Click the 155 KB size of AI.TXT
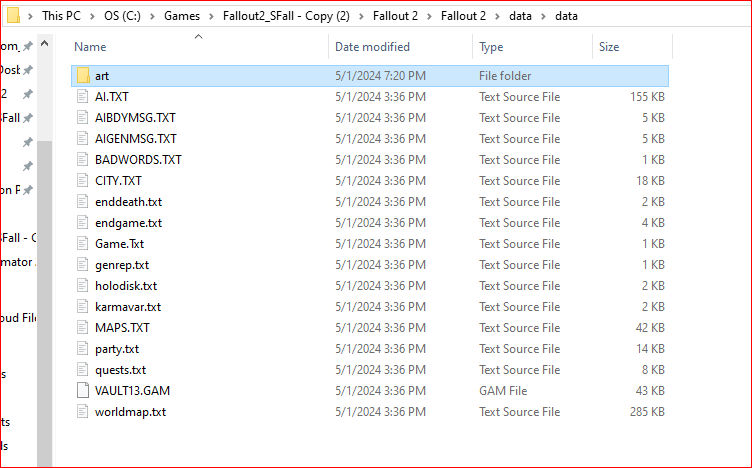Screen dimensions: 752x468 [x=647, y=96]
